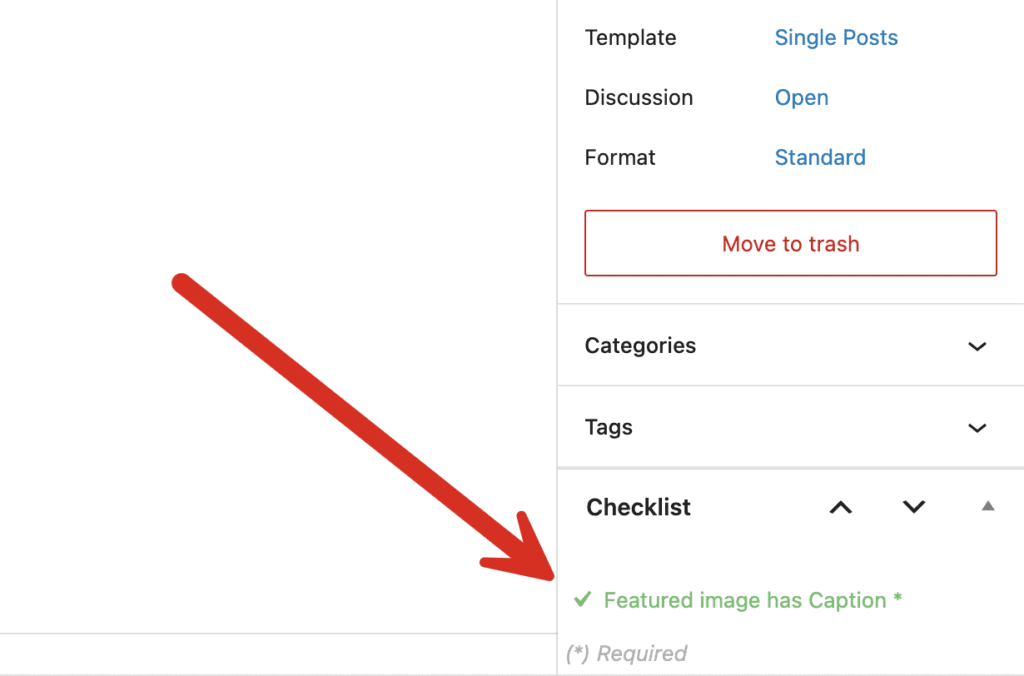Image resolution: width=1024 pixels, height=676 pixels.
Task: Click the Checklist panel heading
Action: pos(638,508)
